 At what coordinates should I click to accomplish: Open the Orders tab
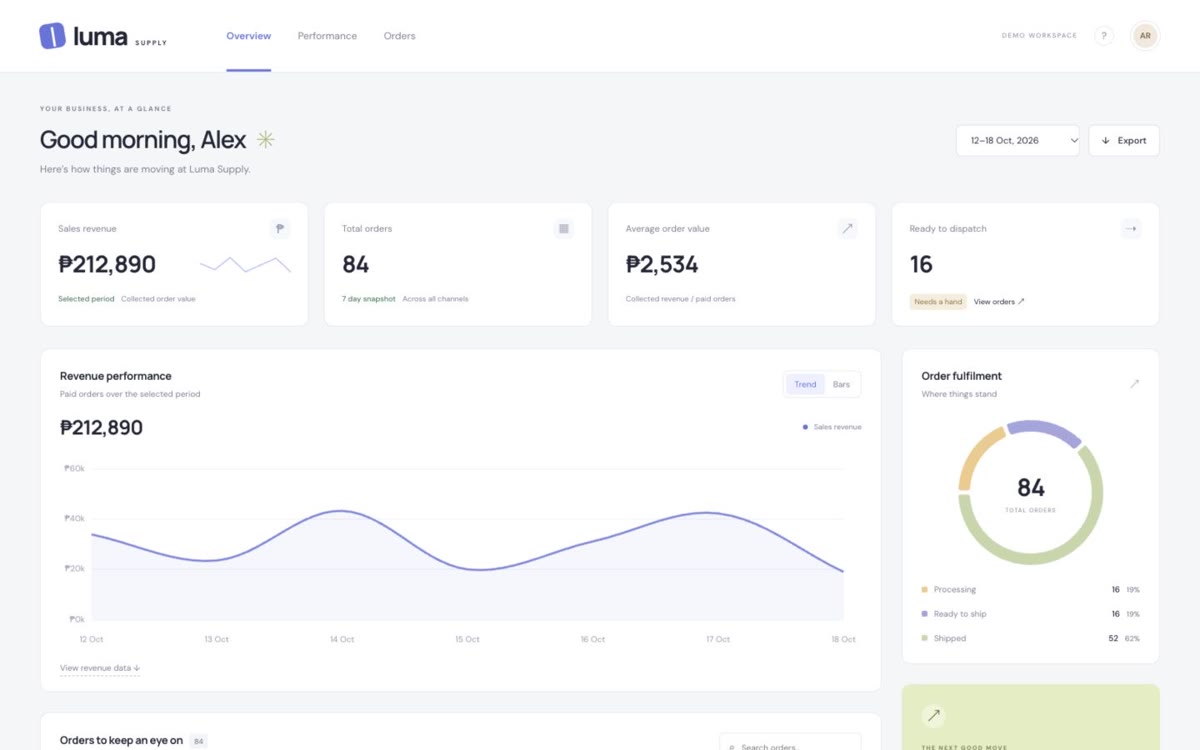point(399,36)
